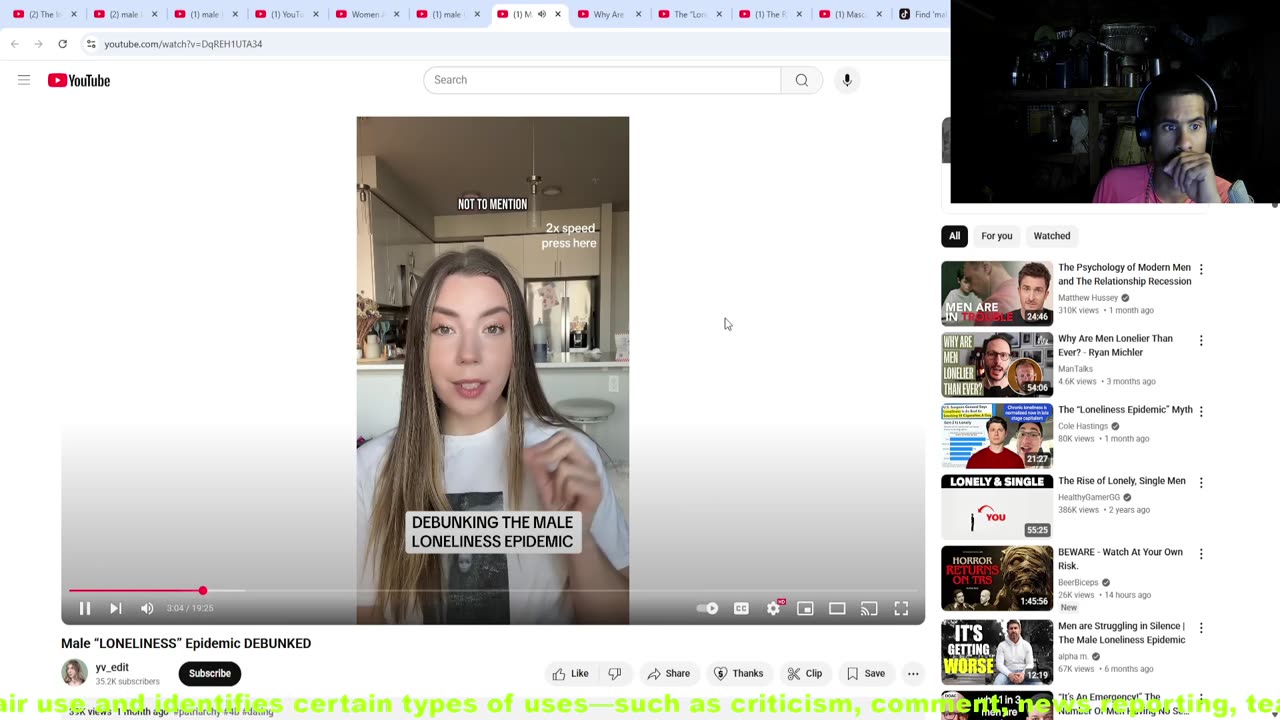This screenshot has width=1280, height=720.
Task: Go to YouTube home via logo
Action: (79, 80)
